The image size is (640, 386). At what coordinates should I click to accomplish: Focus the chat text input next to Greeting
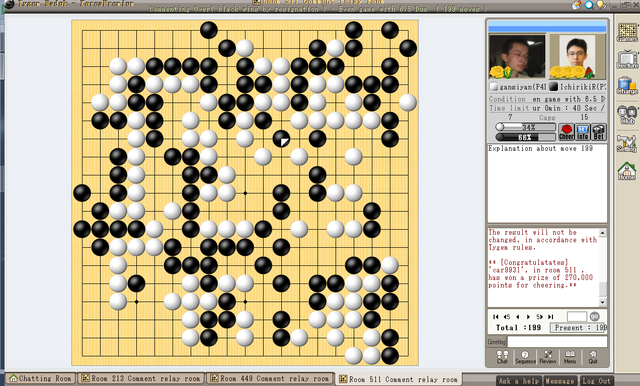pyautogui.click(x=557, y=342)
